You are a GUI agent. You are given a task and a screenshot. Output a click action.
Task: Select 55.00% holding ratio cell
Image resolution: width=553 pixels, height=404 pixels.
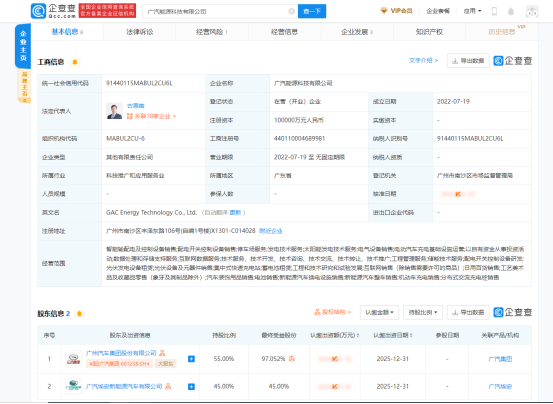(x=224, y=359)
